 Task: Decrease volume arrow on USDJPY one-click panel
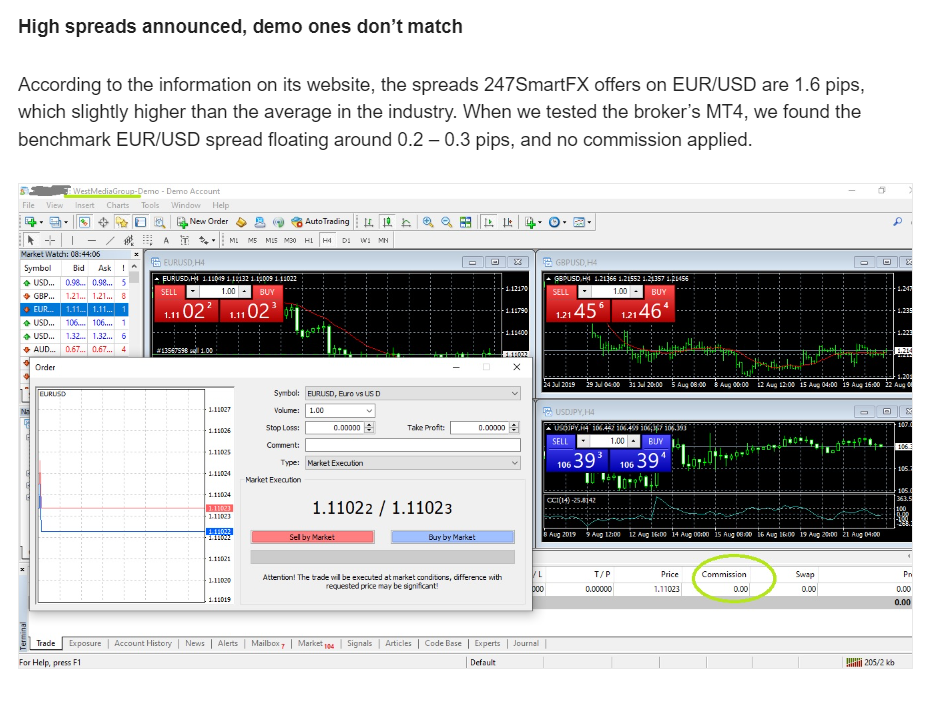(583, 441)
